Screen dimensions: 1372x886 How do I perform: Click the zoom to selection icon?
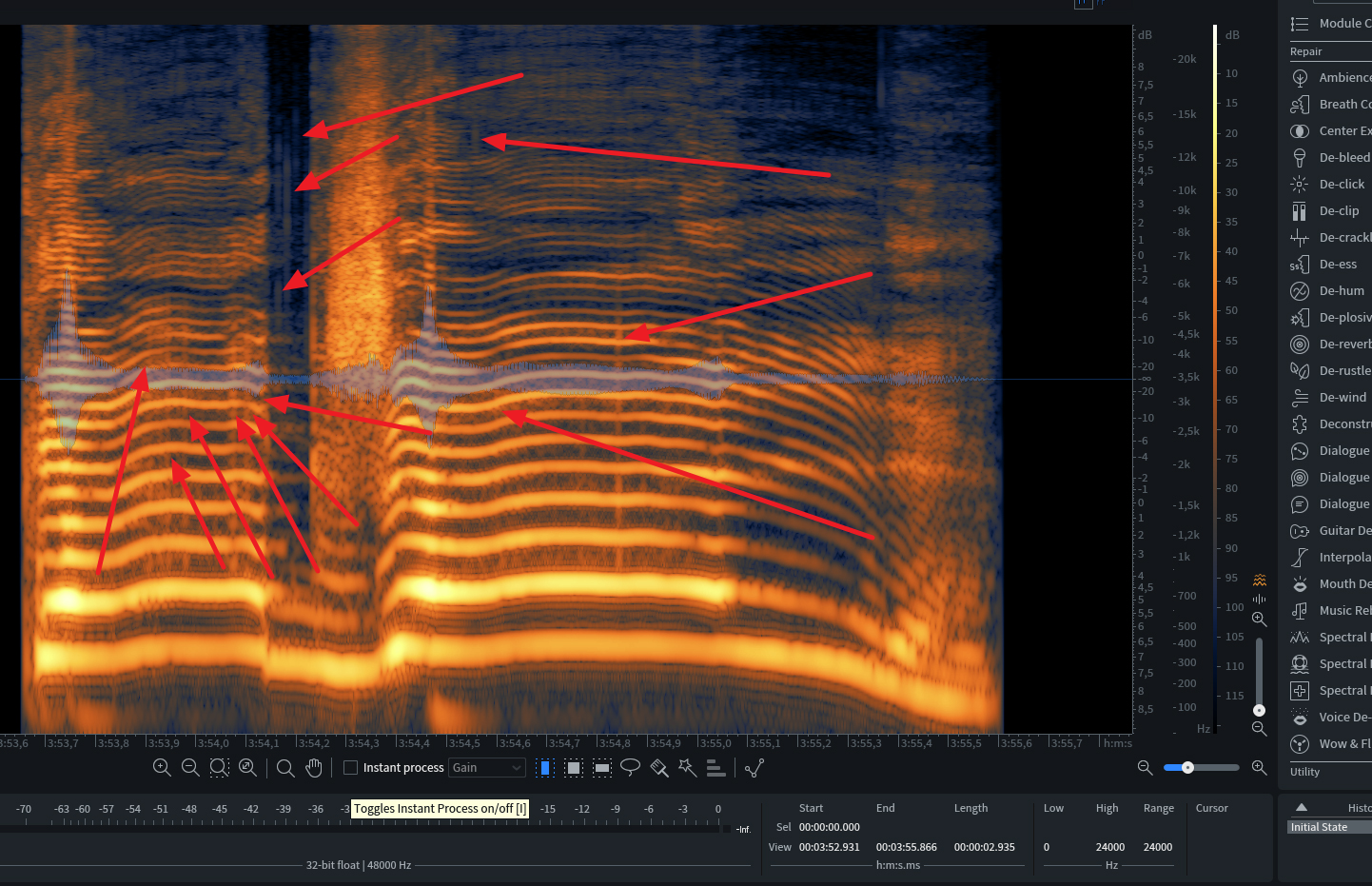[219, 767]
